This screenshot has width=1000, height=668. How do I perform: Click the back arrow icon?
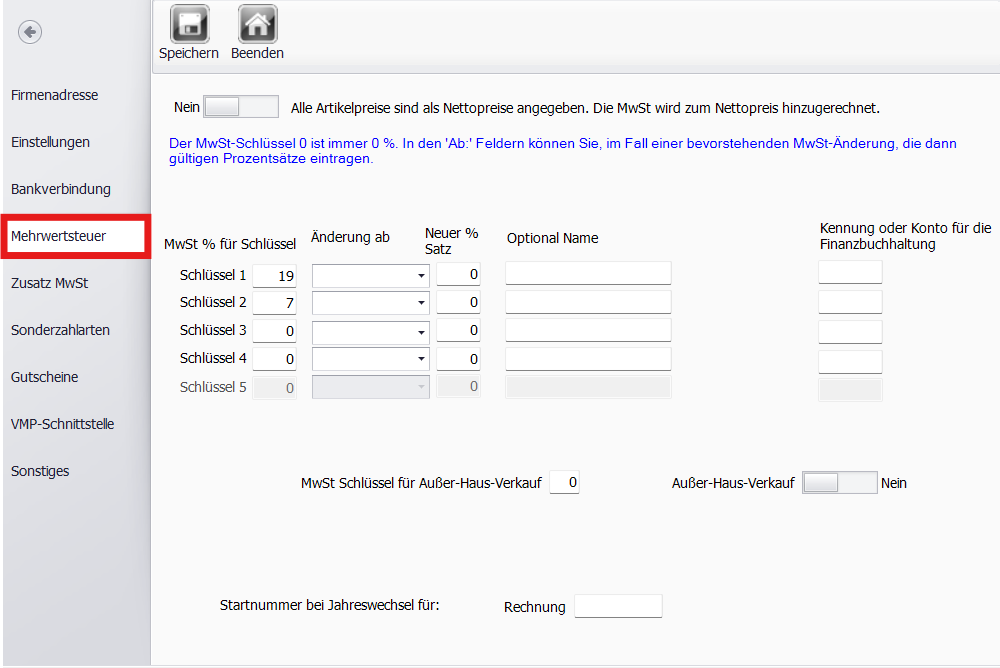[30, 32]
